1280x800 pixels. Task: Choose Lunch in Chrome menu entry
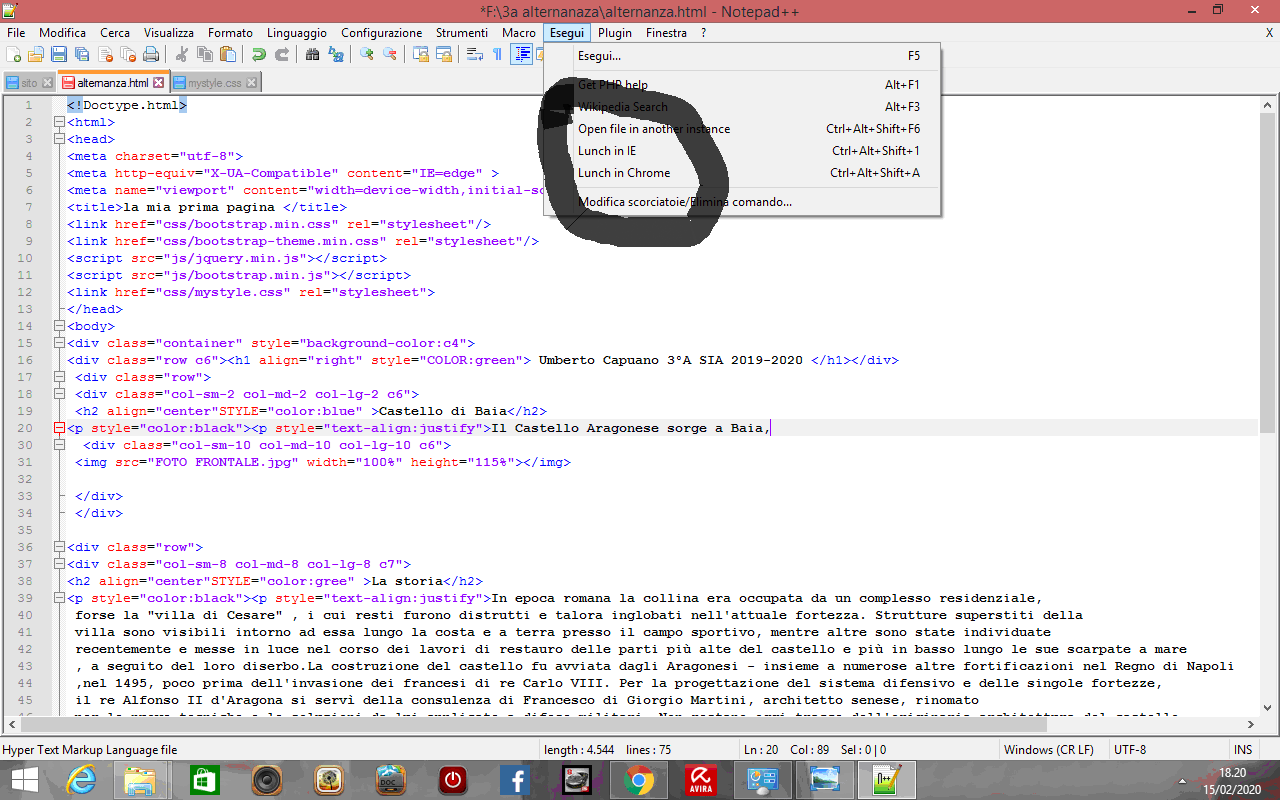coord(742,173)
